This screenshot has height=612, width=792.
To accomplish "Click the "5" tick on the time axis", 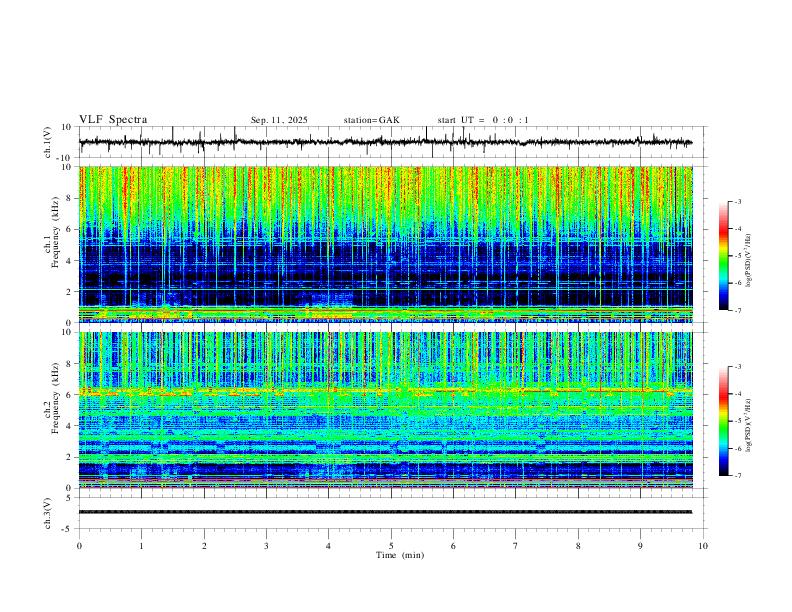I will [391, 546].
